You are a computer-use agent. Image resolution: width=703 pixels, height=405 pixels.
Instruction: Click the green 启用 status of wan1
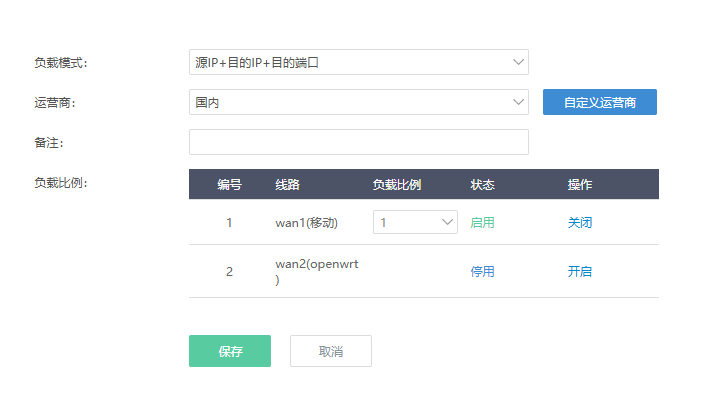tap(482, 222)
